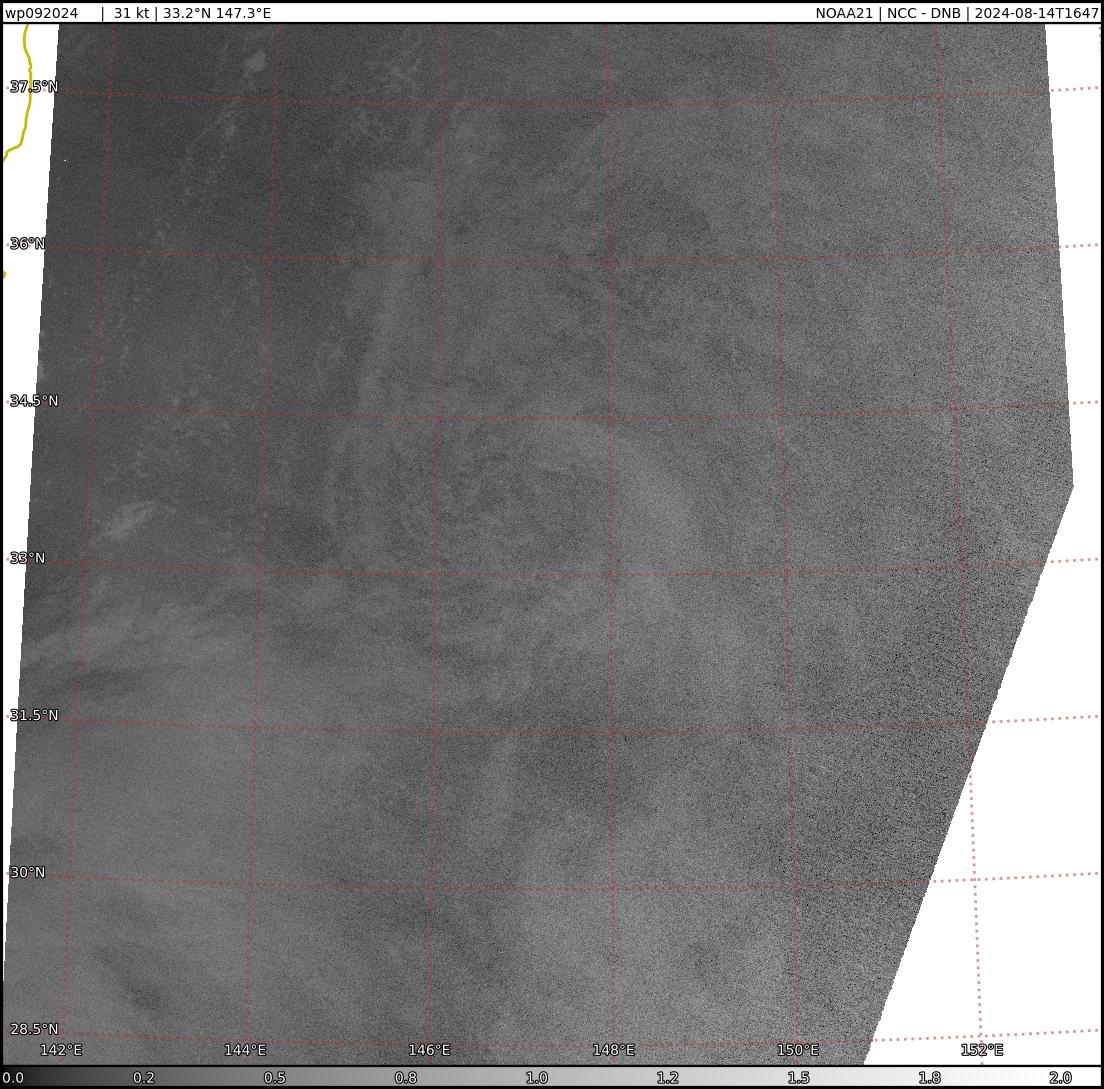Click the 1.0 mark on colorbar
The image size is (1104, 1089).
537,1077
